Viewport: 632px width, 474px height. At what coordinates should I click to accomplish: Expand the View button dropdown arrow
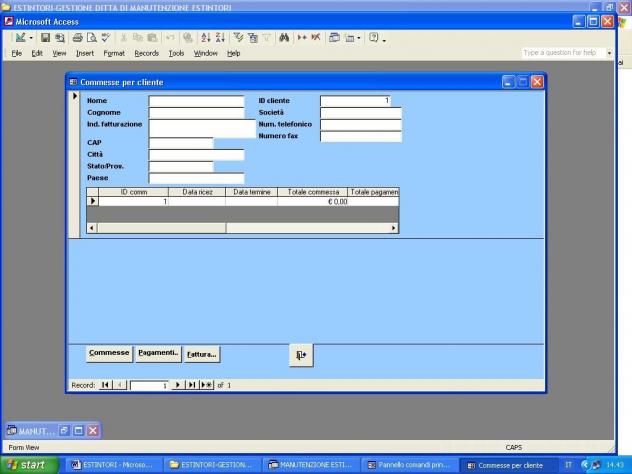[31, 38]
